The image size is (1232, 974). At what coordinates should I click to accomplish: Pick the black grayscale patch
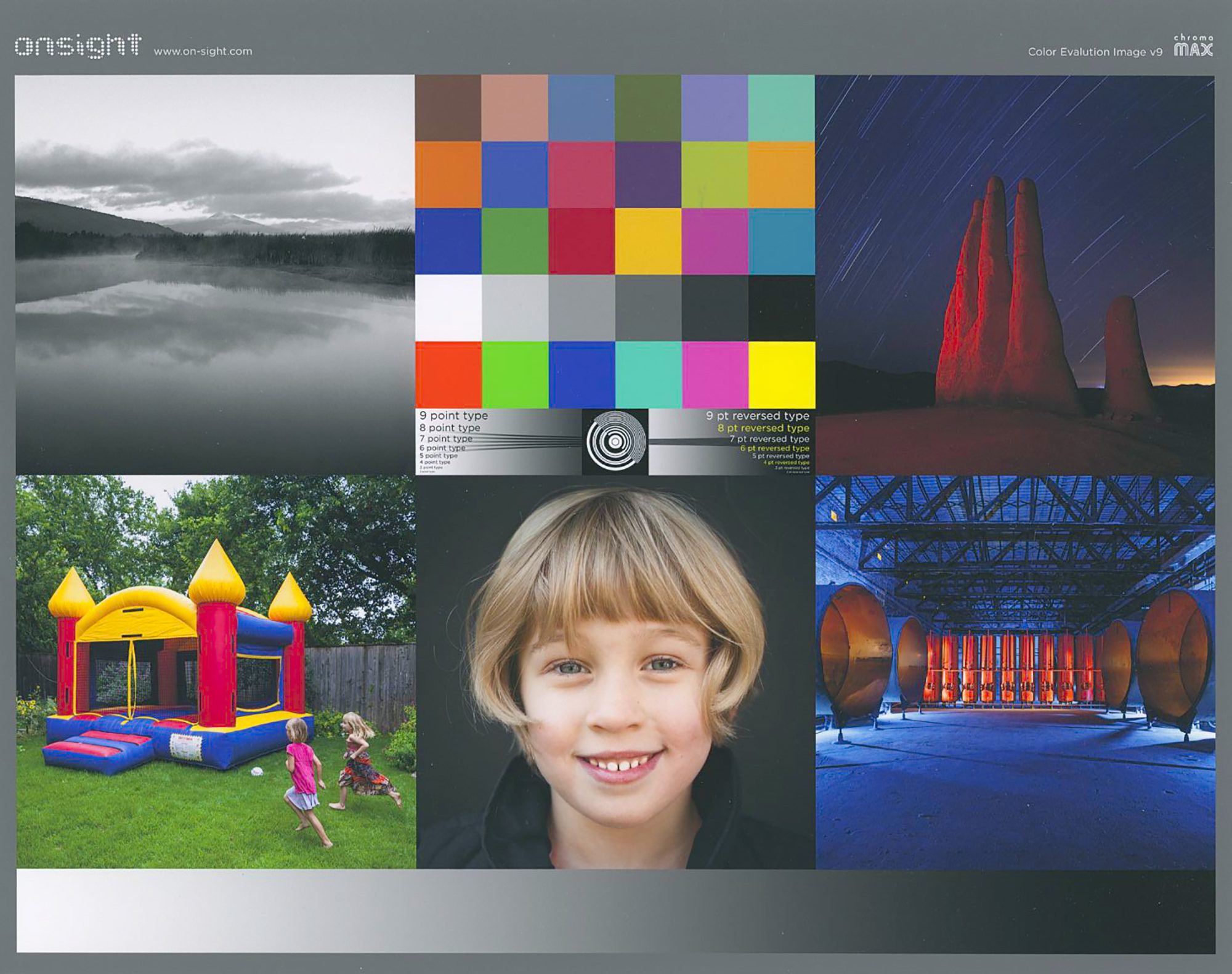pos(781,307)
